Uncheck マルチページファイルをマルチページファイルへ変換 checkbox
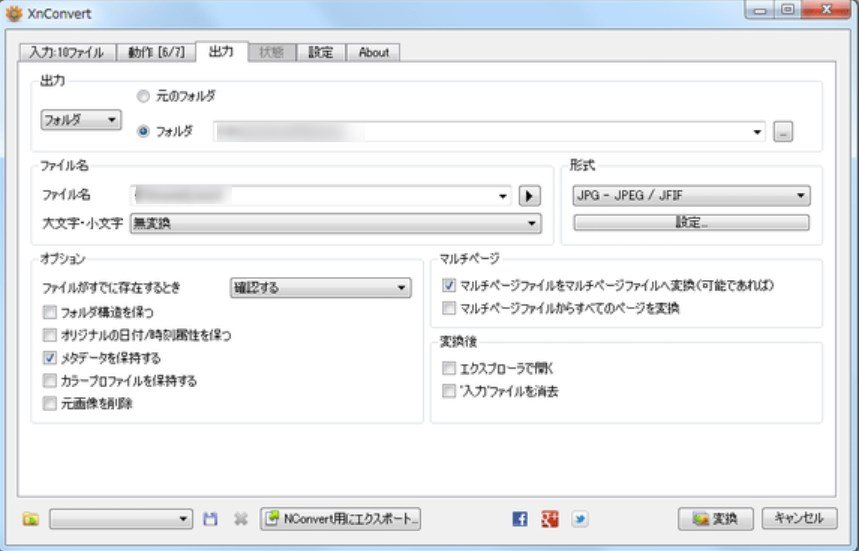 coord(449,285)
